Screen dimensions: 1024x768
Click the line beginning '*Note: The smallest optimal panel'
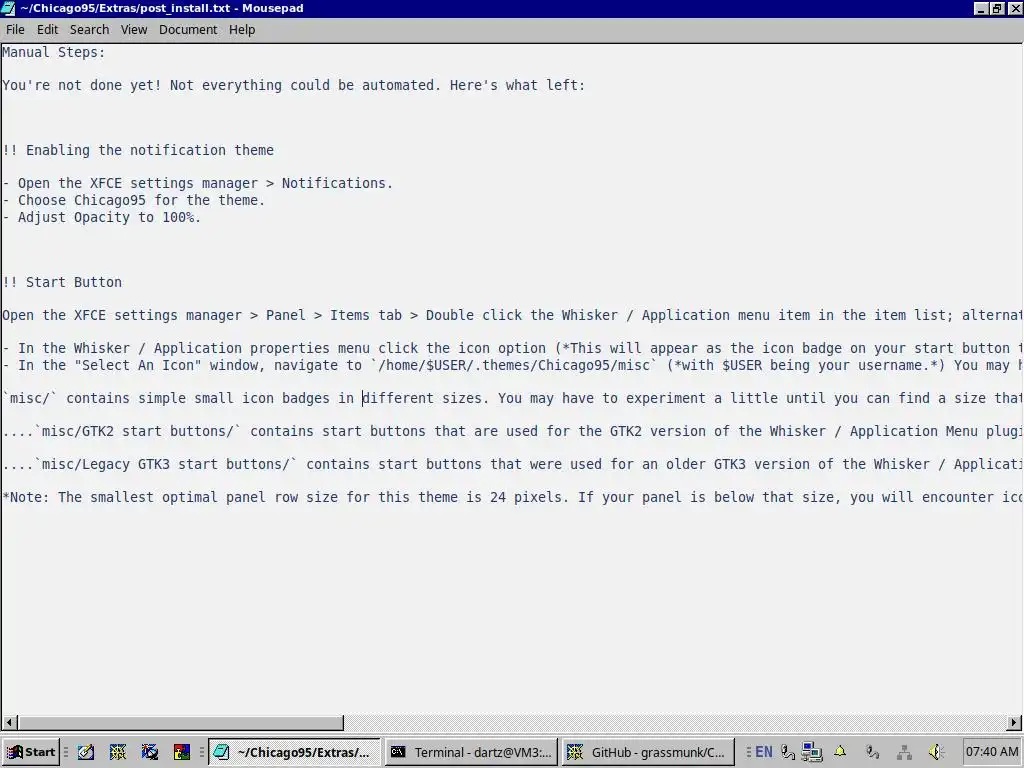point(512,497)
